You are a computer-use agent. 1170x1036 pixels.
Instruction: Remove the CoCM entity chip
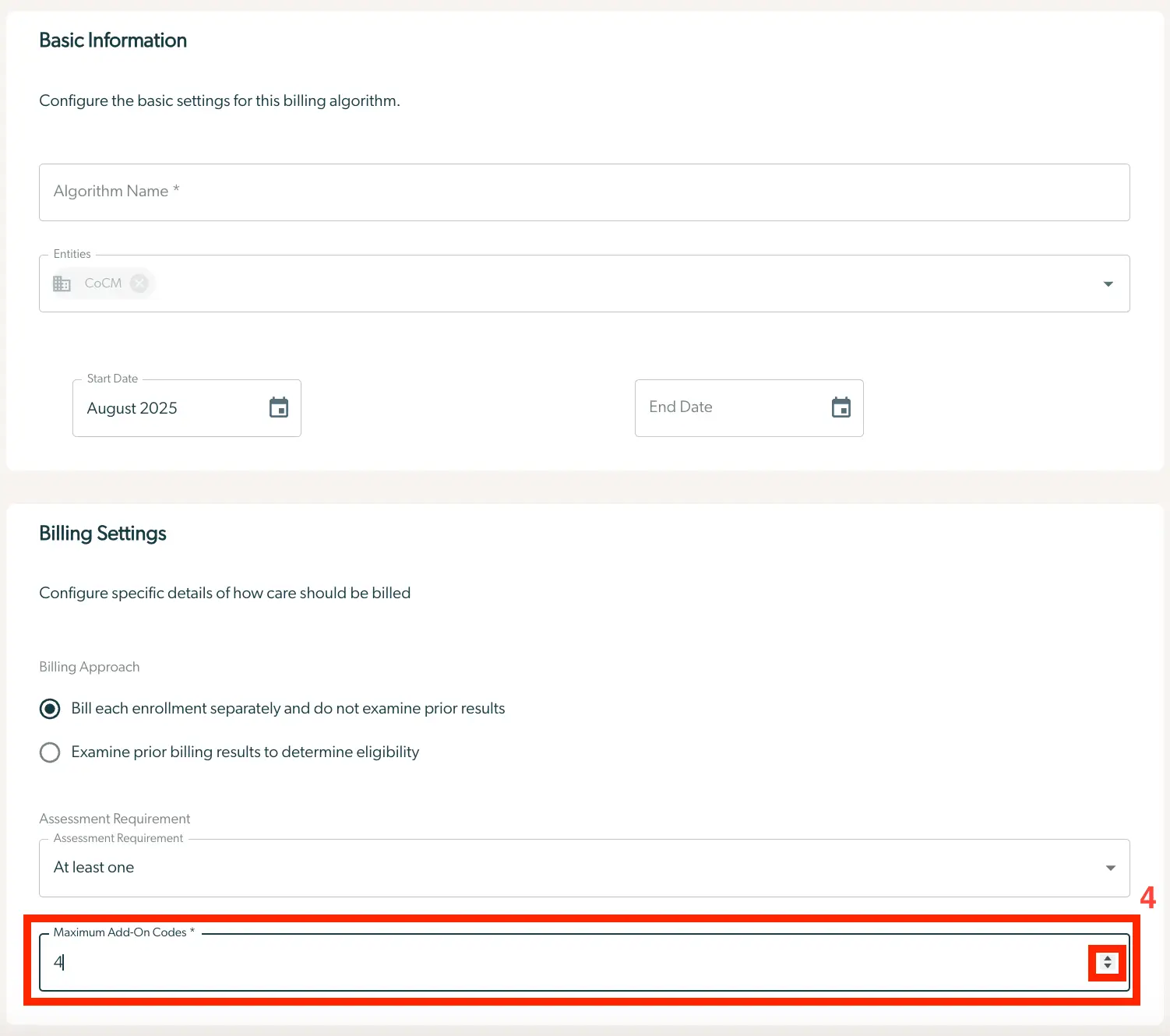[x=139, y=283]
